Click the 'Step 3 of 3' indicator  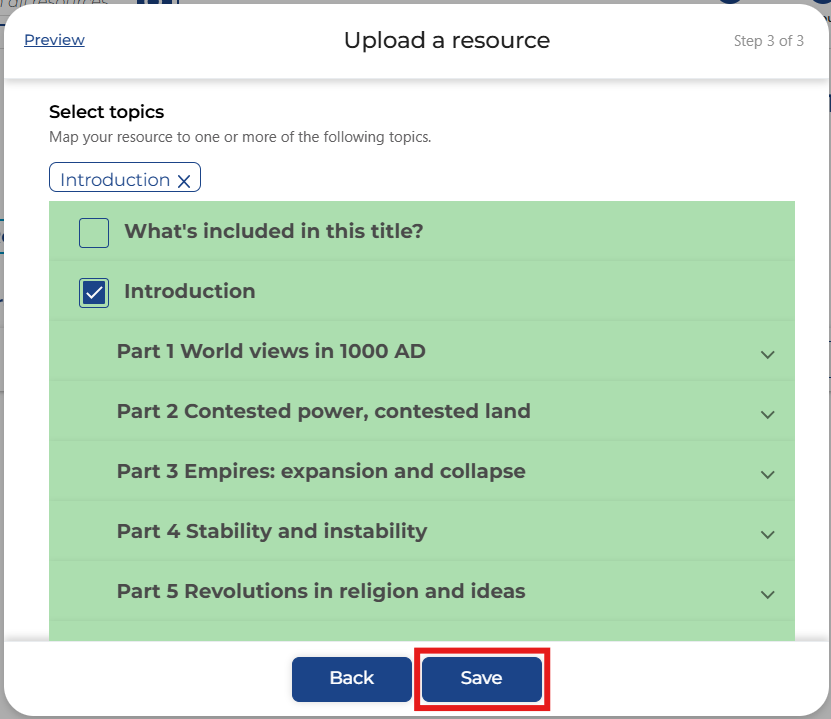click(768, 41)
